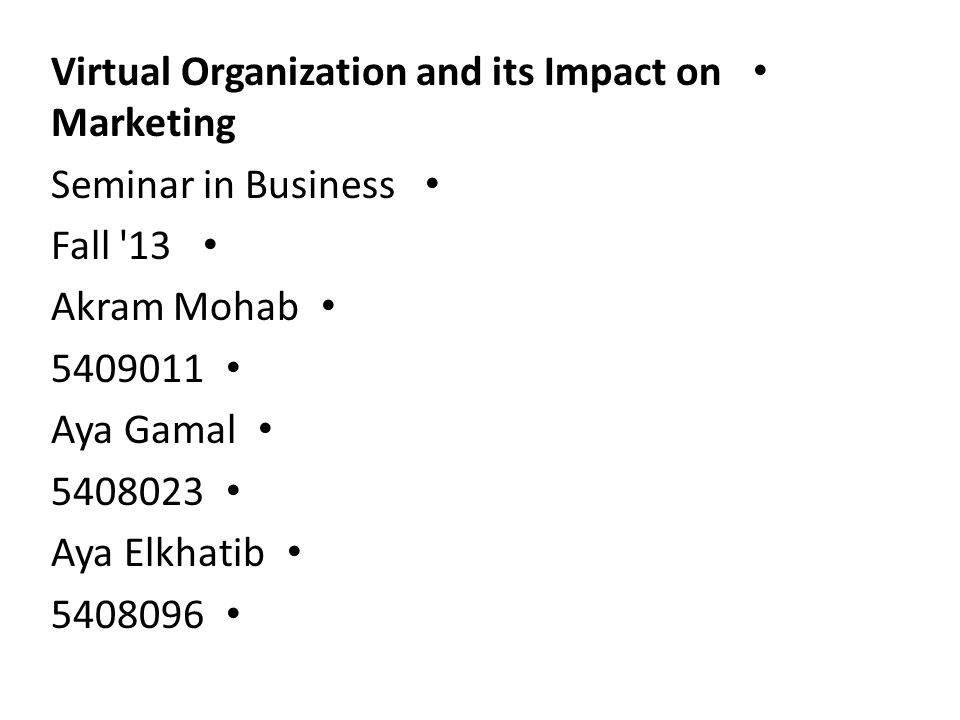Click the word Impact in the title
This screenshot has height=720, width=960.
tap(605, 73)
